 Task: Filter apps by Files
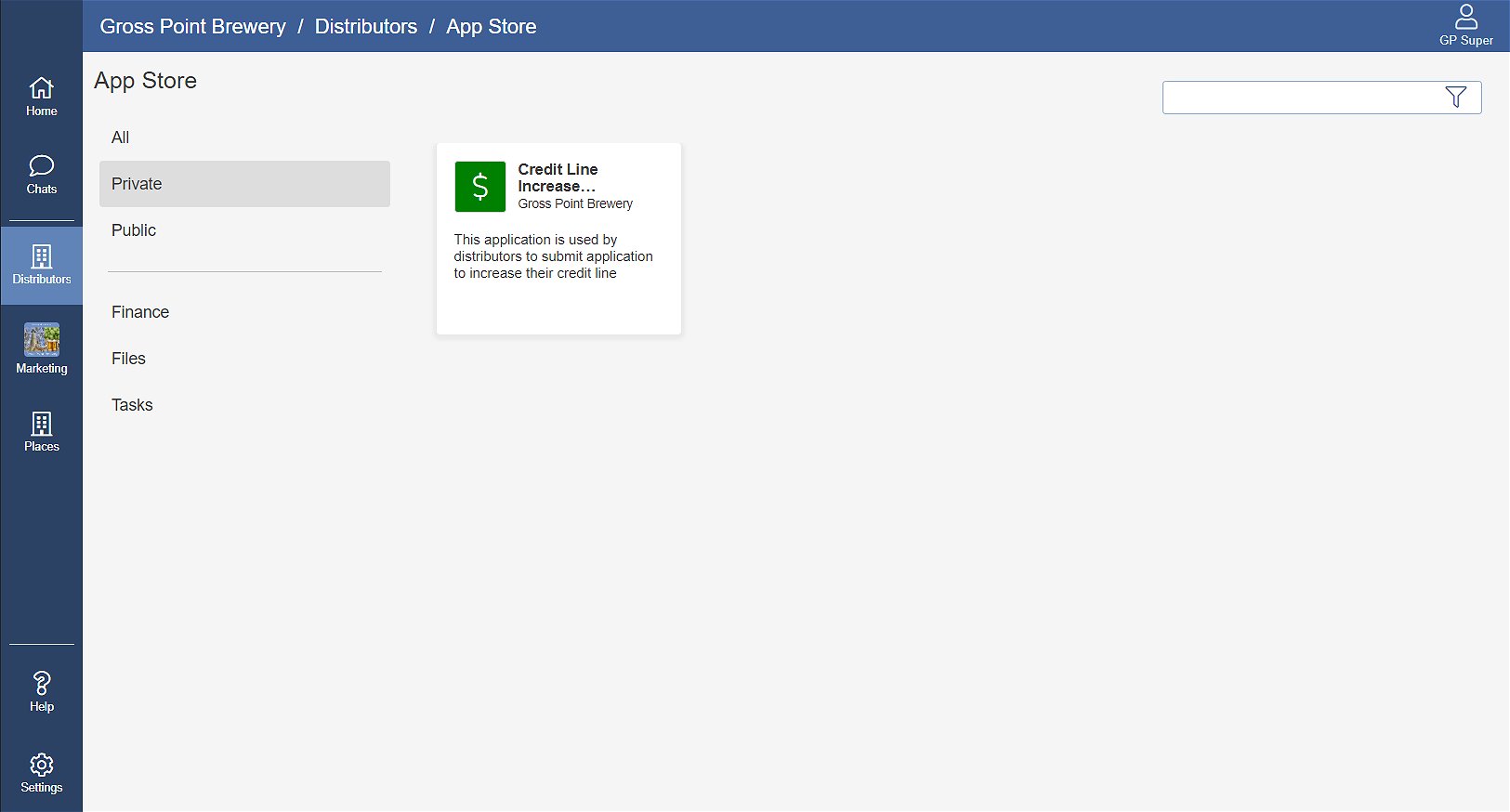point(244,359)
